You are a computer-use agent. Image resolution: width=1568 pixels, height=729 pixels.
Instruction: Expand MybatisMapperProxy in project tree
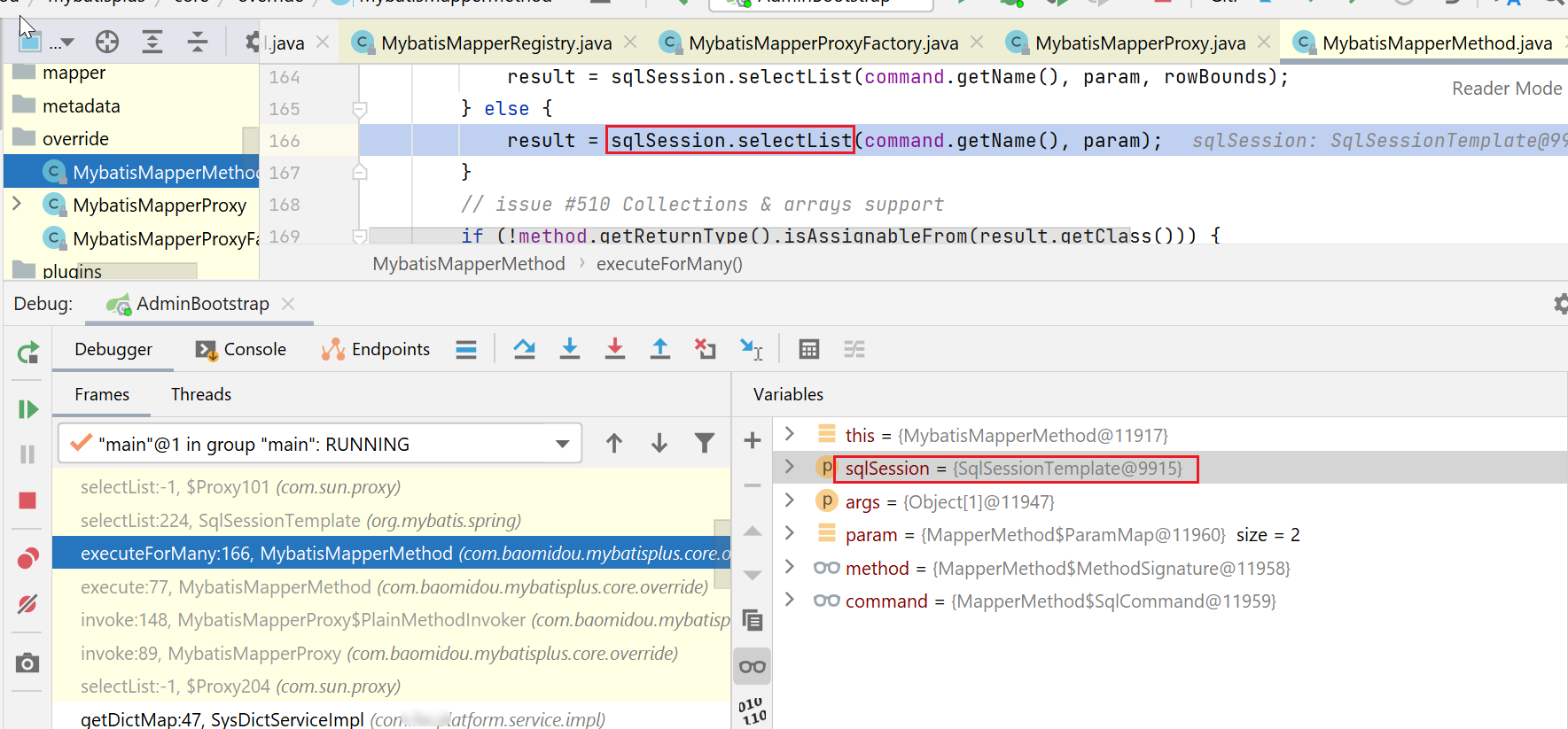click(17, 204)
